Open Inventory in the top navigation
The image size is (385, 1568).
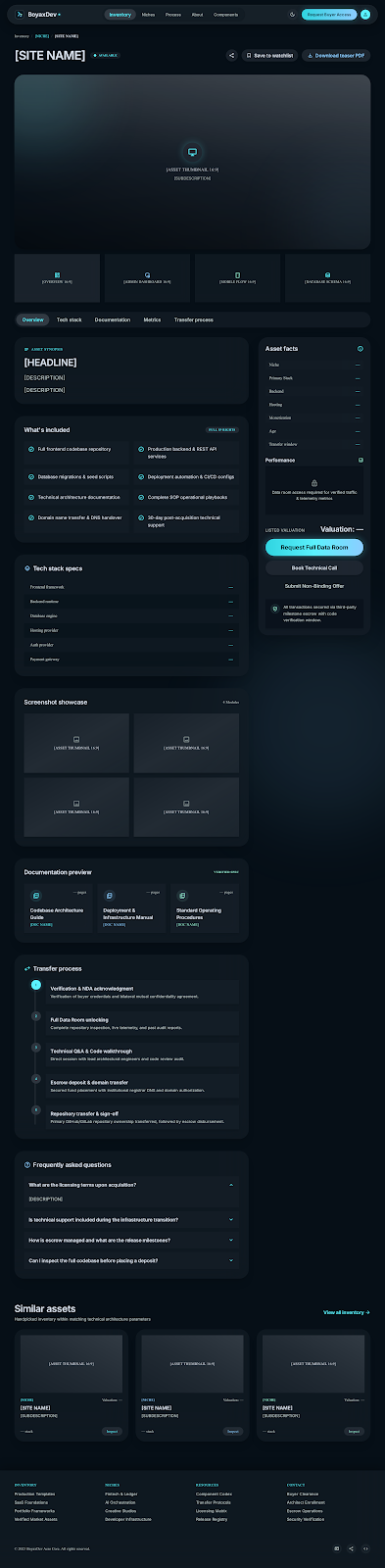pyautogui.click(x=120, y=15)
